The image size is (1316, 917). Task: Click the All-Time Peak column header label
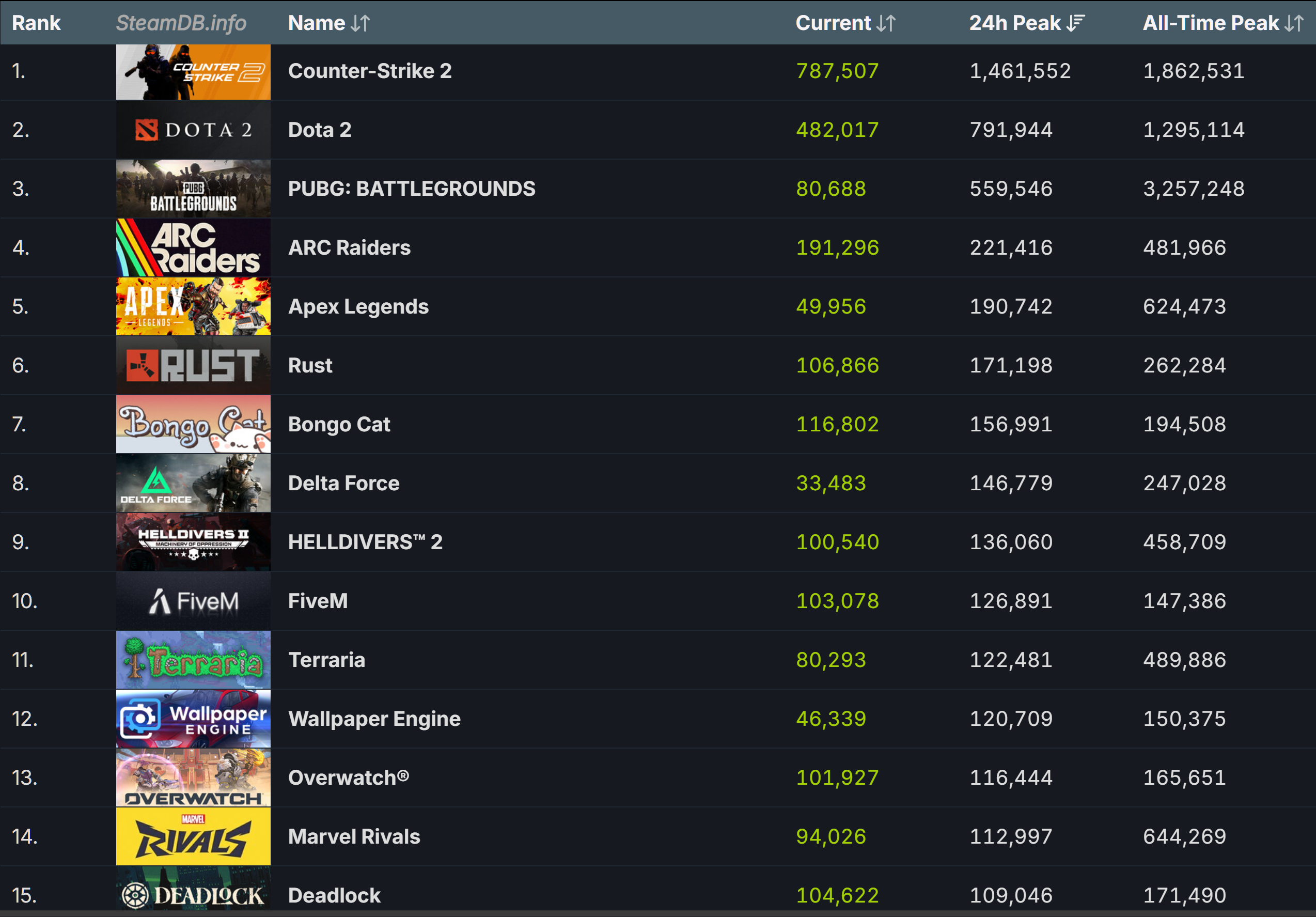(1211, 24)
